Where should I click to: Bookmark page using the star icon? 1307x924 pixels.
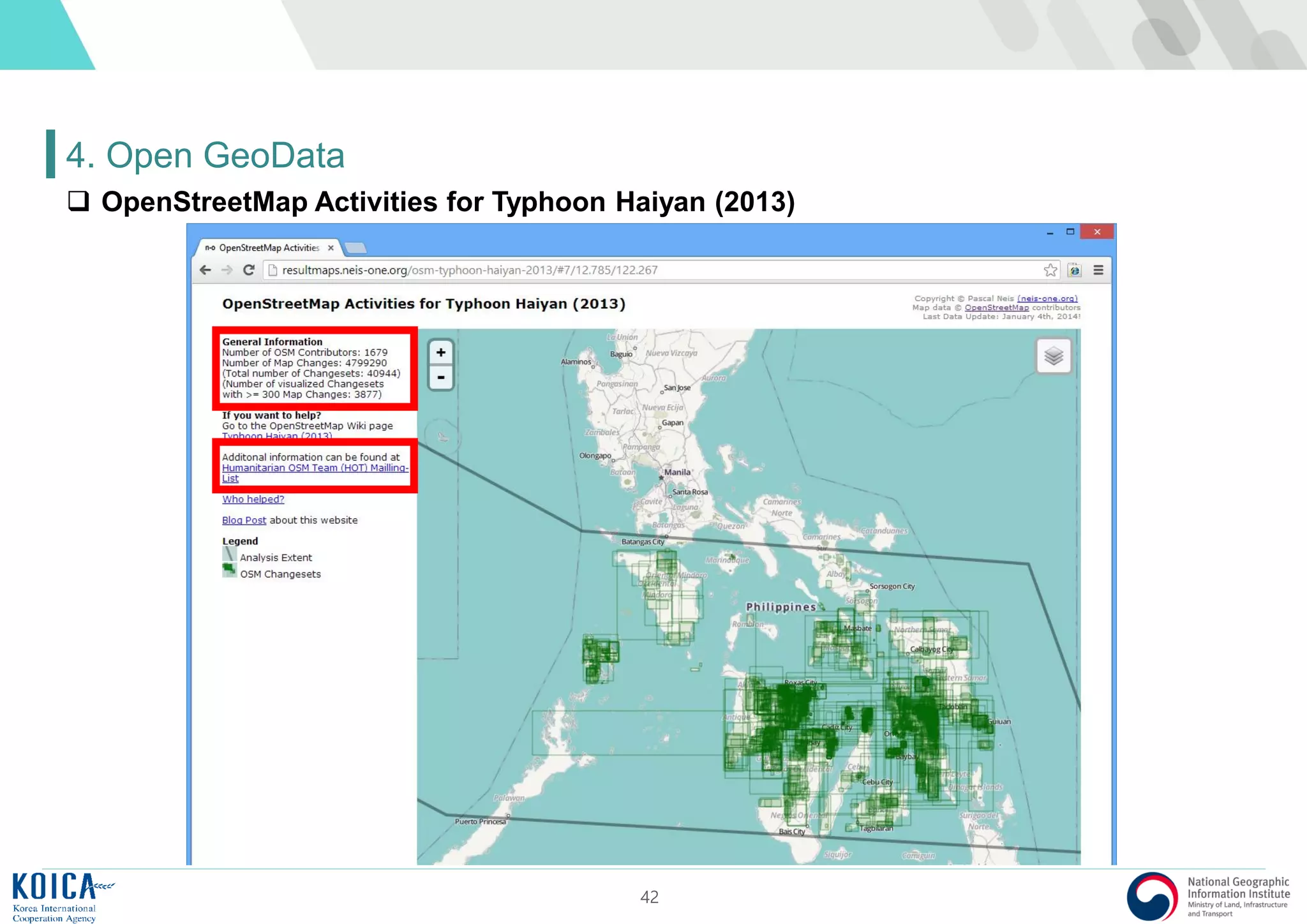click(x=1050, y=270)
